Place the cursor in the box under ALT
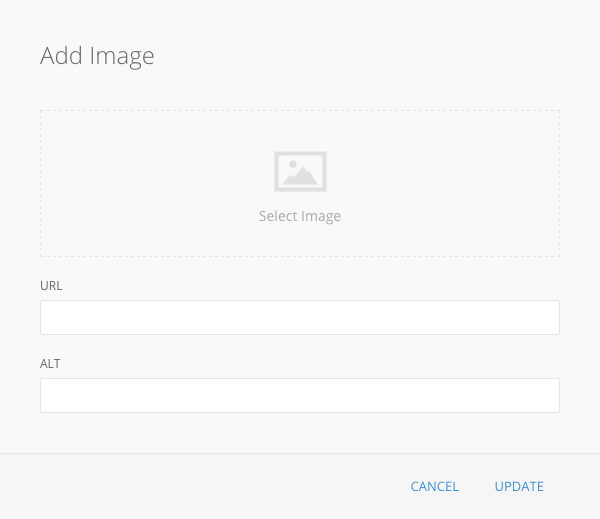 (x=300, y=395)
